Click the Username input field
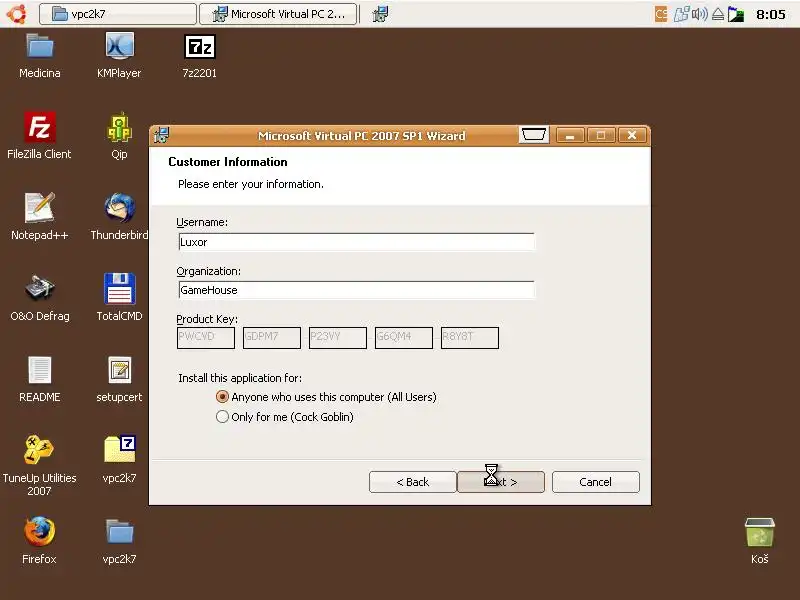This screenshot has width=800, height=600. click(356, 242)
